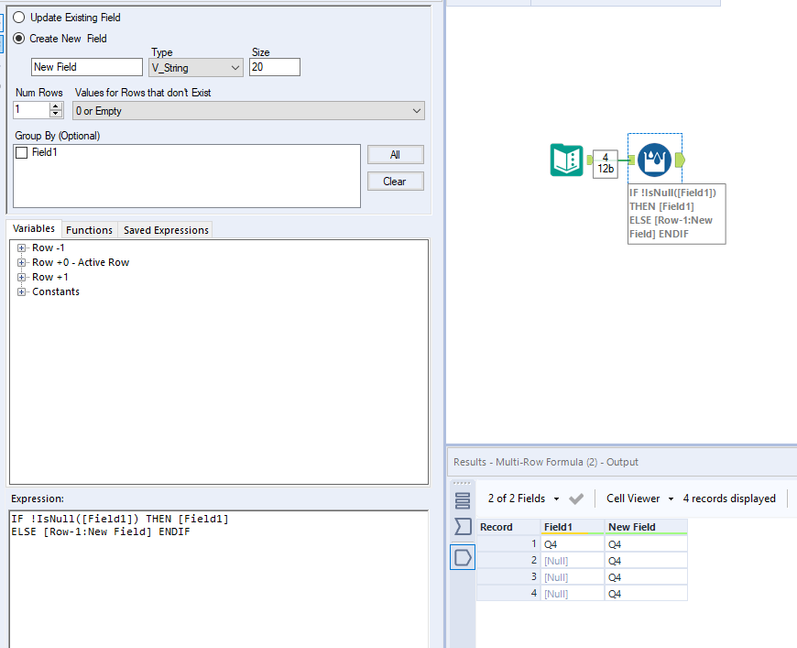The height and width of the screenshot is (648, 797).
Task: Show the results input anchor data icon
Action: [x=463, y=526]
